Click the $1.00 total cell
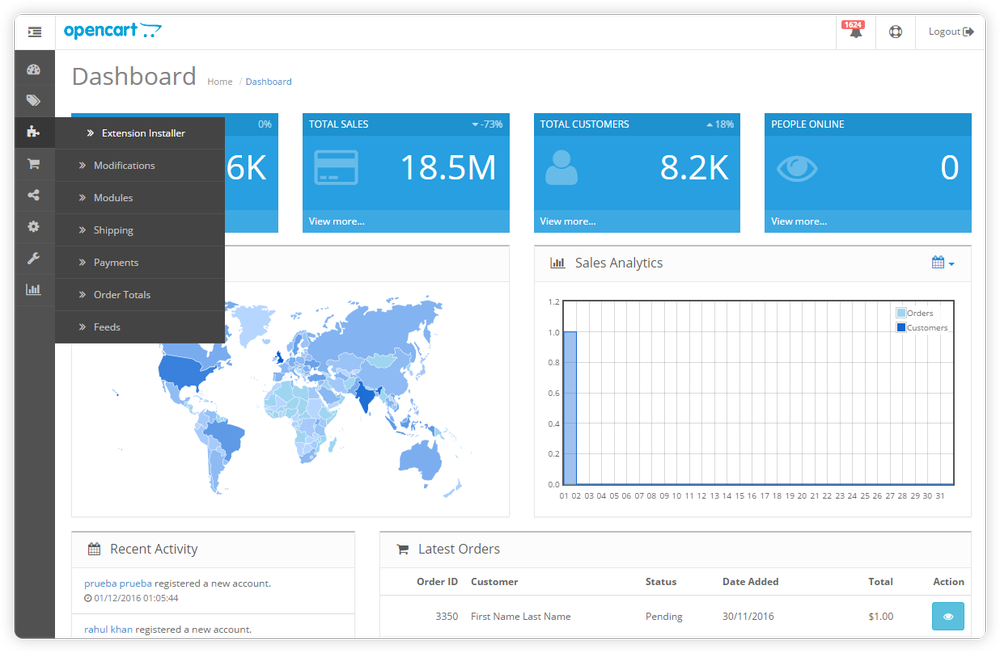This screenshot has width=1000, height=653. point(881,616)
